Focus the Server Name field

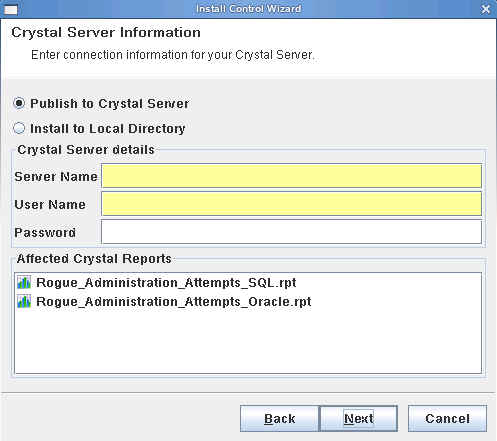pos(292,176)
